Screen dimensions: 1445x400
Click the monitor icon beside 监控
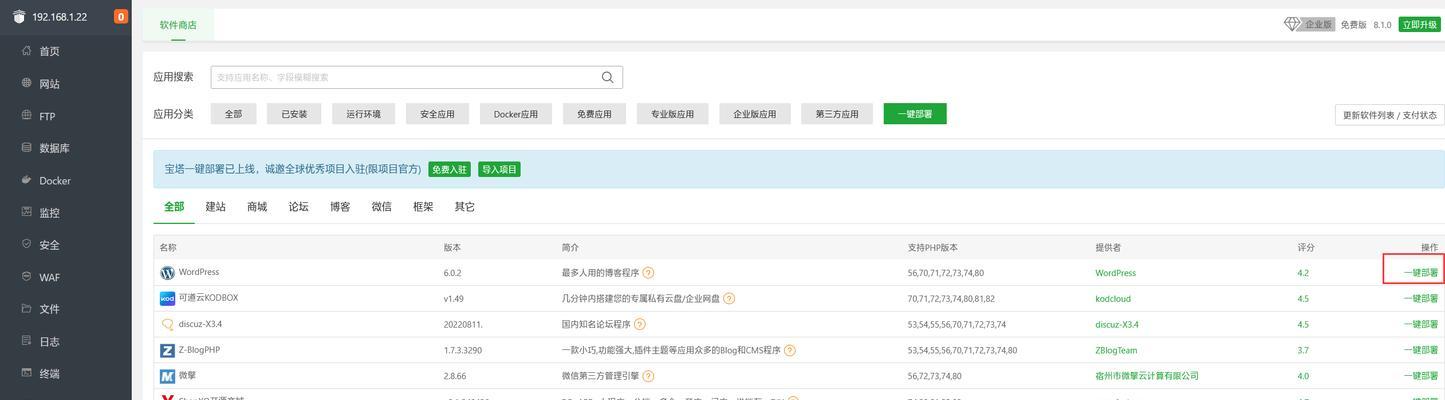(27, 212)
